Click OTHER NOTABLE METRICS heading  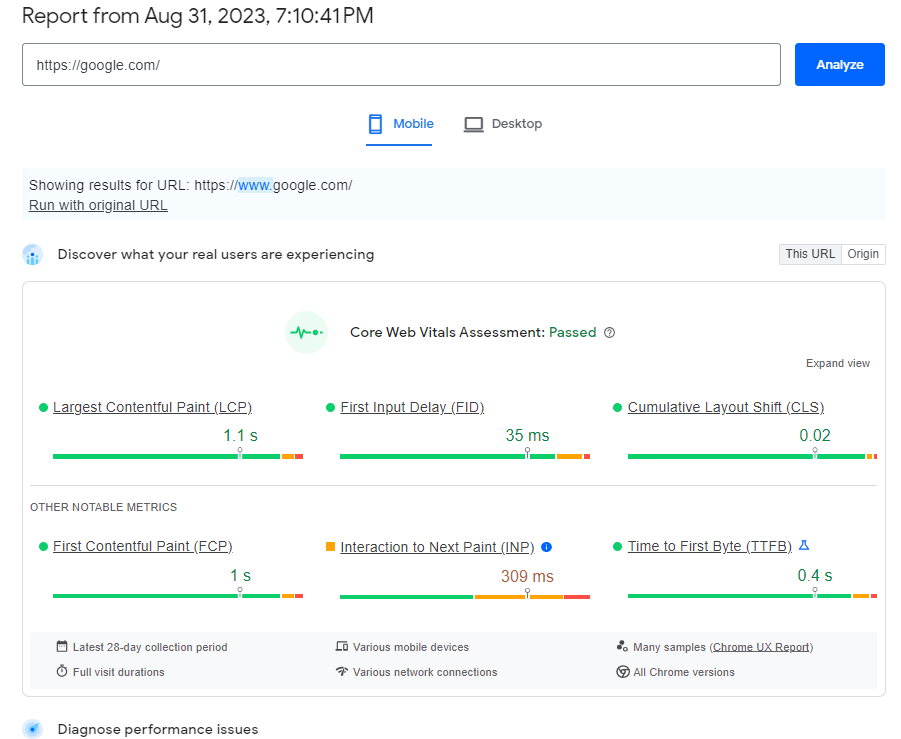[103, 507]
